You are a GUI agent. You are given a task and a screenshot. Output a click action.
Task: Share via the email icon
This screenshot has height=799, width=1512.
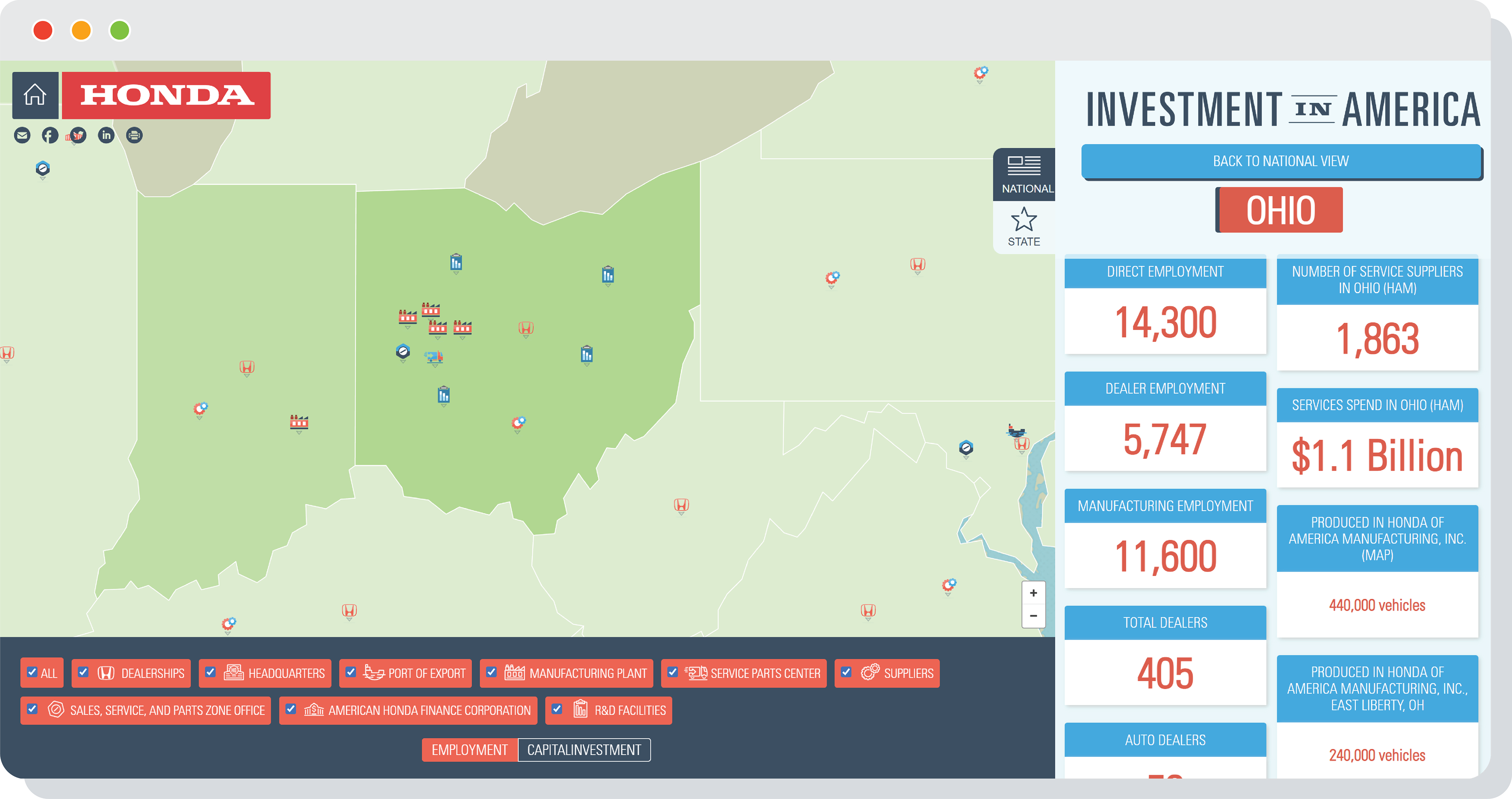(x=22, y=136)
